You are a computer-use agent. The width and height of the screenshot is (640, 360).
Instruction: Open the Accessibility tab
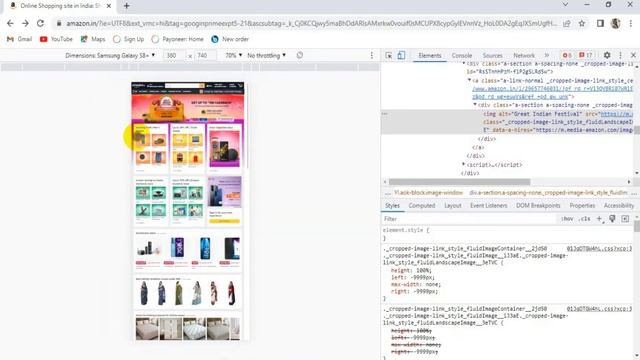coord(619,206)
